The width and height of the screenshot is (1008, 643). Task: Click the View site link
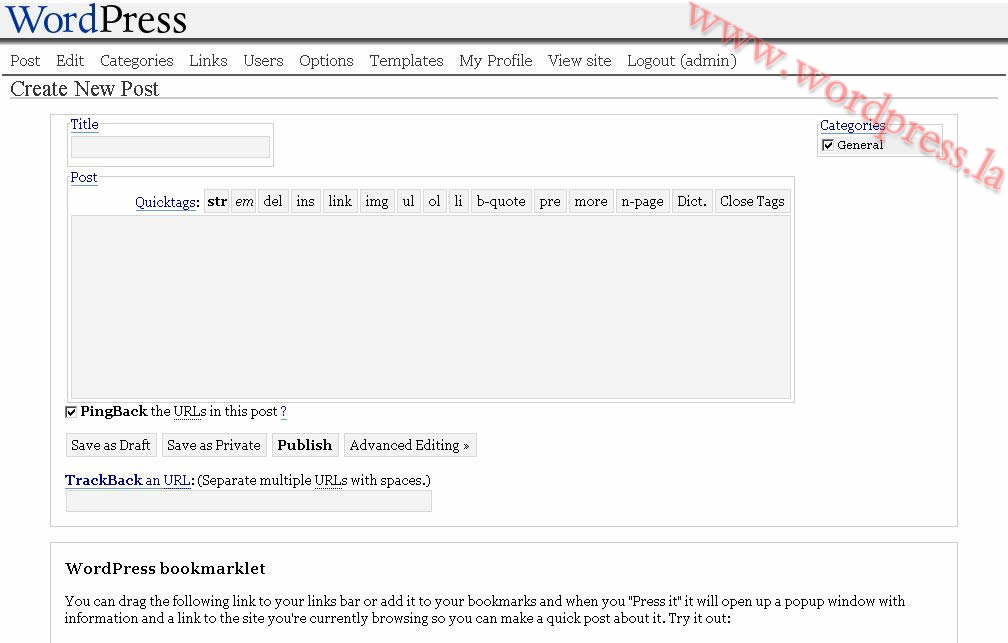[x=580, y=60]
